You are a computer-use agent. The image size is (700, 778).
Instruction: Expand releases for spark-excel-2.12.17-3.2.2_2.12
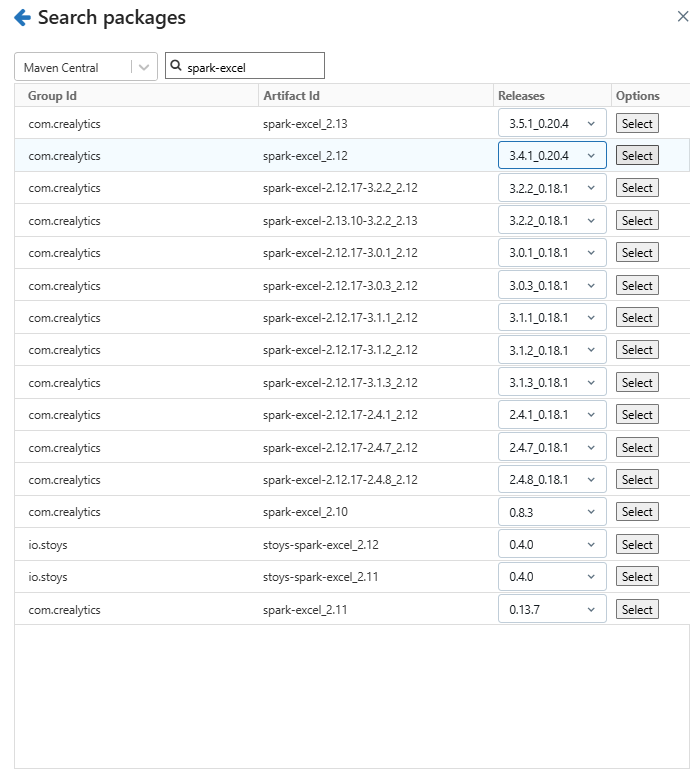tap(552, 188)
